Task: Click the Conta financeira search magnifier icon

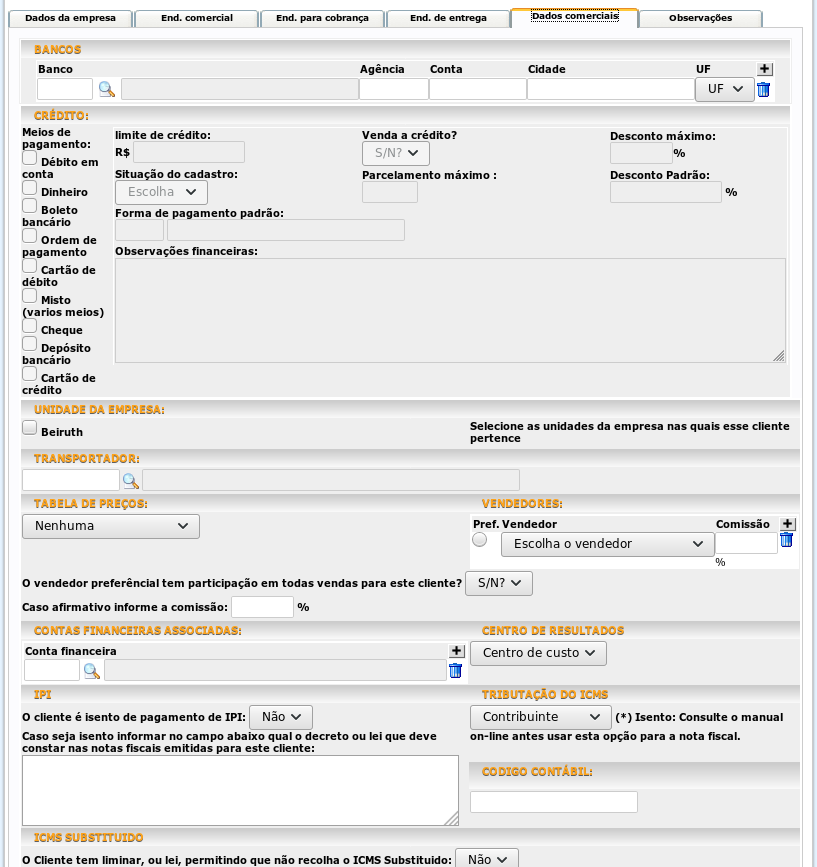Action: pyautogui.click(x=91, y=671)
